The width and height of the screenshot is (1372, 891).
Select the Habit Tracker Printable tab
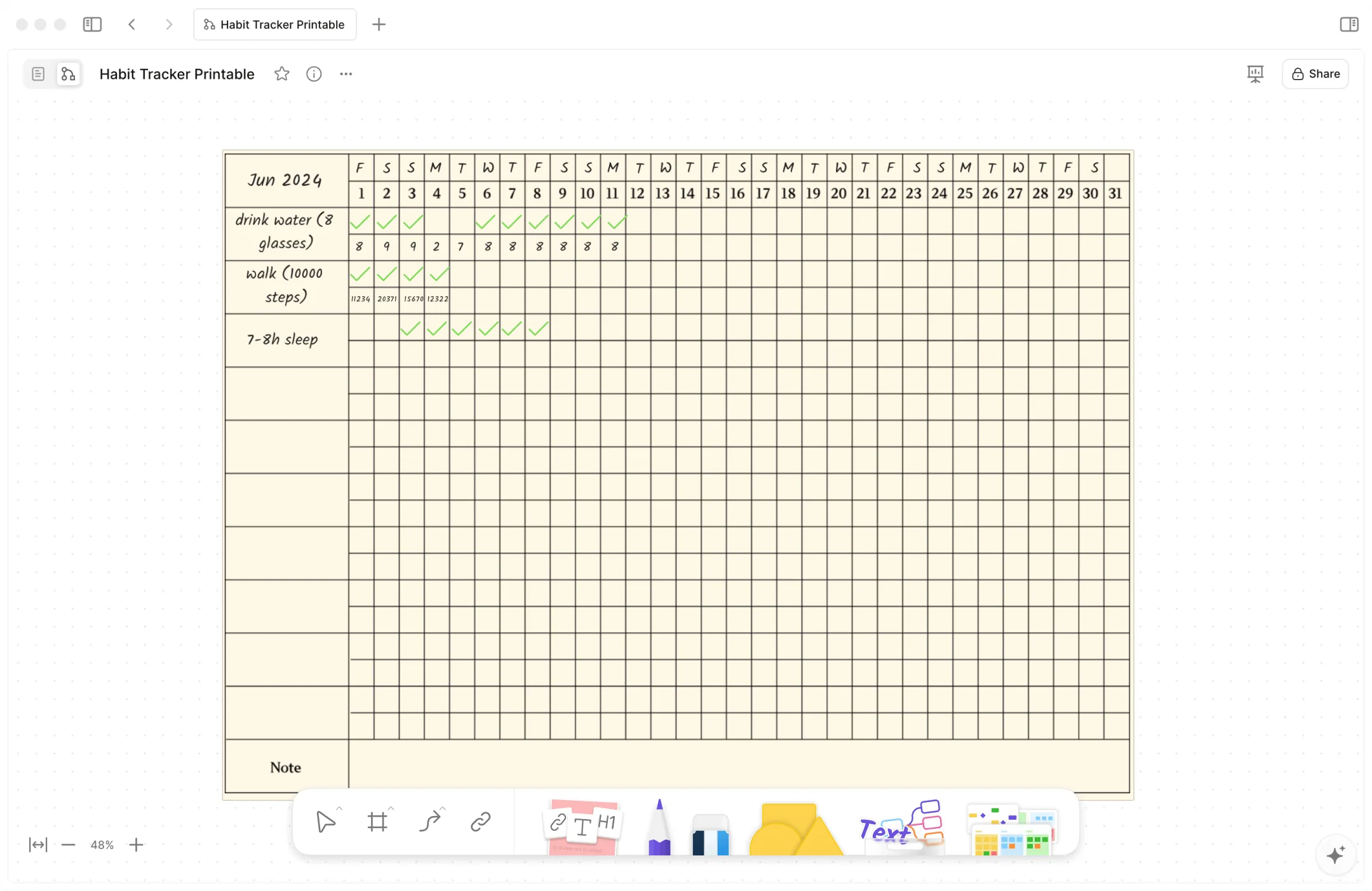coord(275,24)
